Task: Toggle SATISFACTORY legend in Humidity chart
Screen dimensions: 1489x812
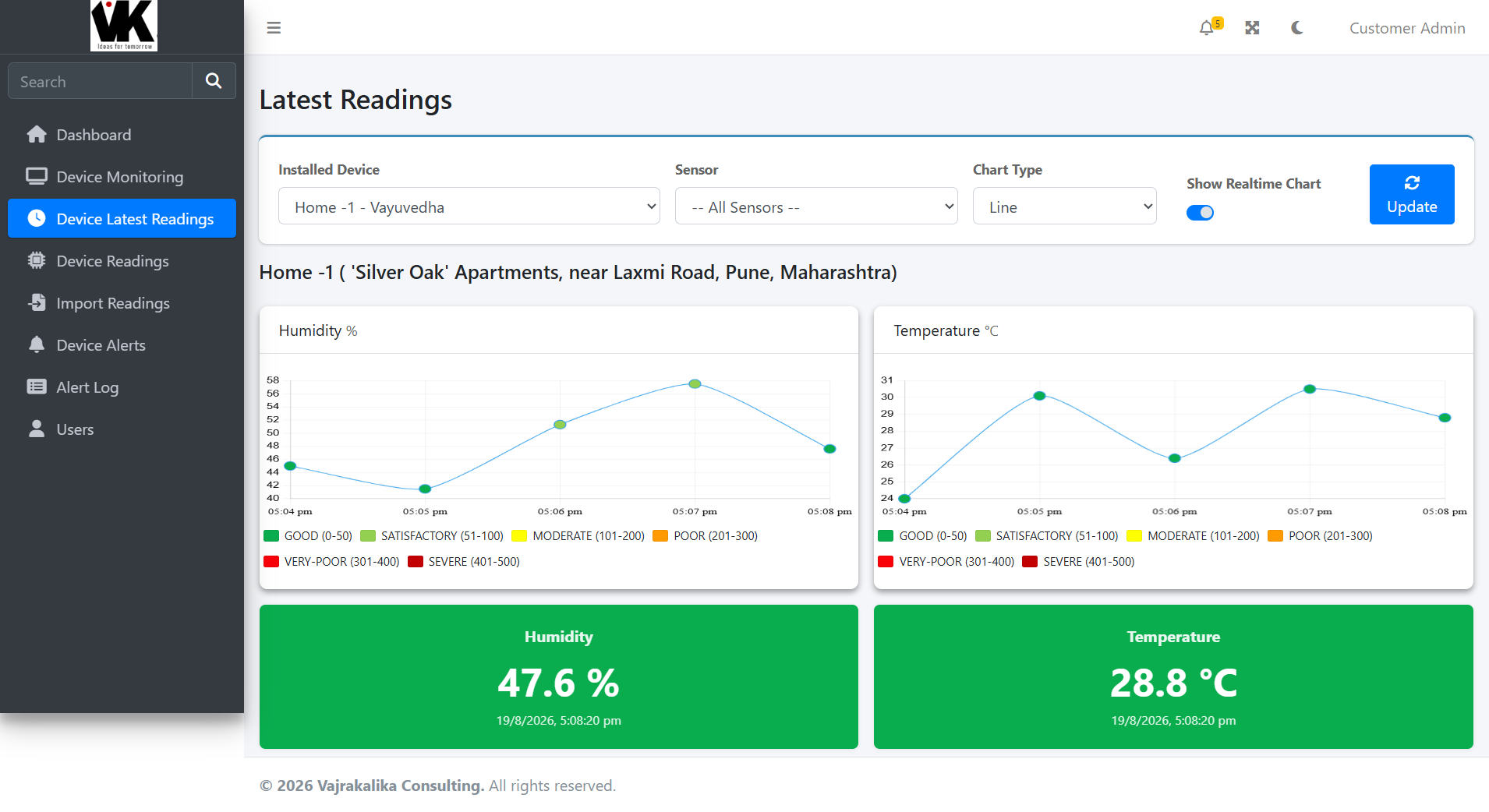Action: coord(432,536)
